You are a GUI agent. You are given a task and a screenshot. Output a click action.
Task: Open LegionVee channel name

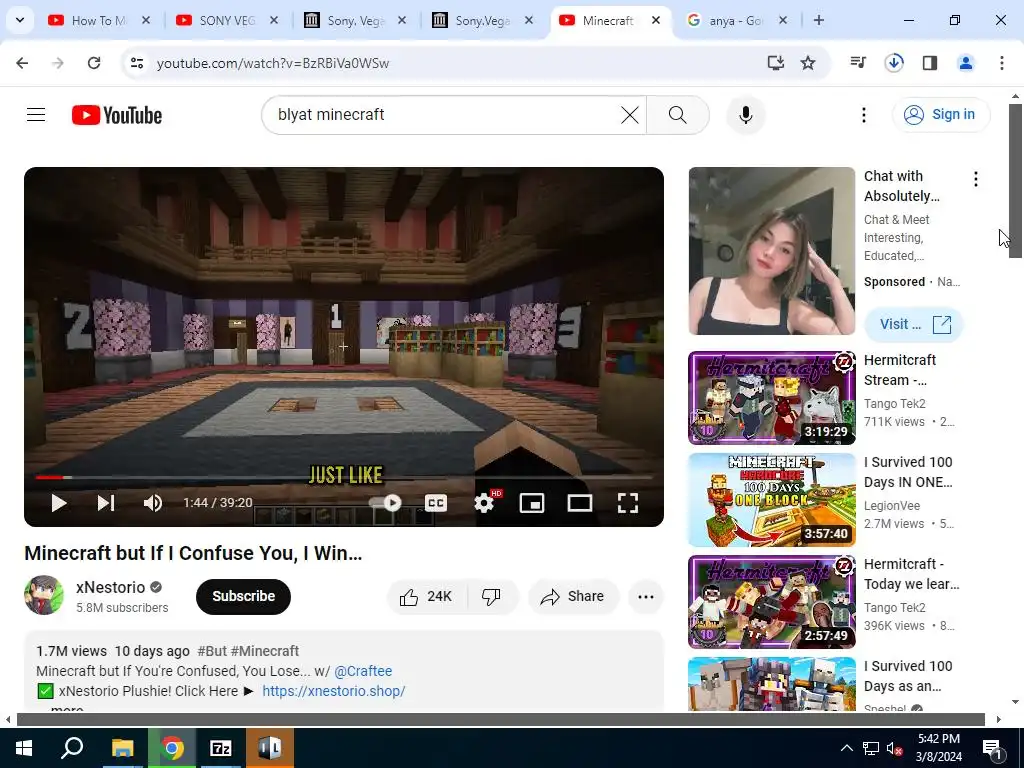tap(892, 505)
